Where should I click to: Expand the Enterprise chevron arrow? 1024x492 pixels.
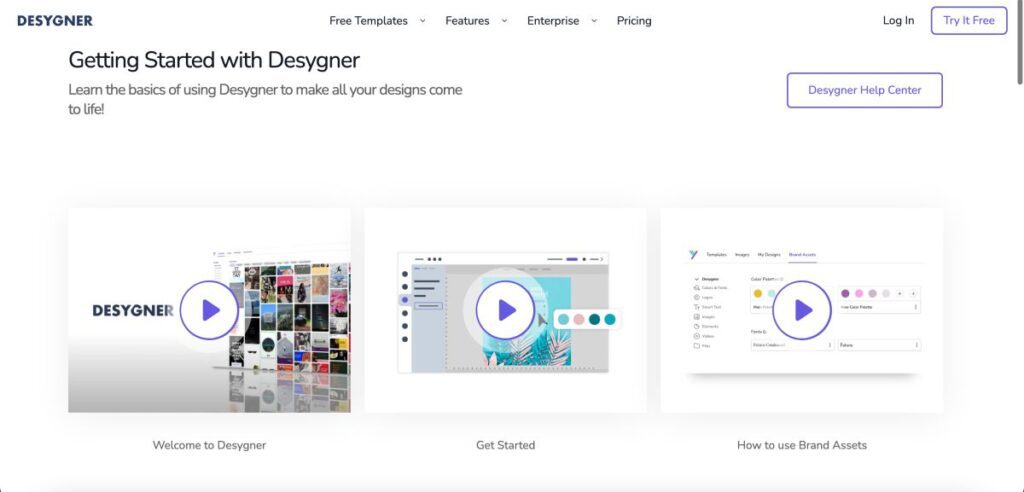(x=594, y=21)
